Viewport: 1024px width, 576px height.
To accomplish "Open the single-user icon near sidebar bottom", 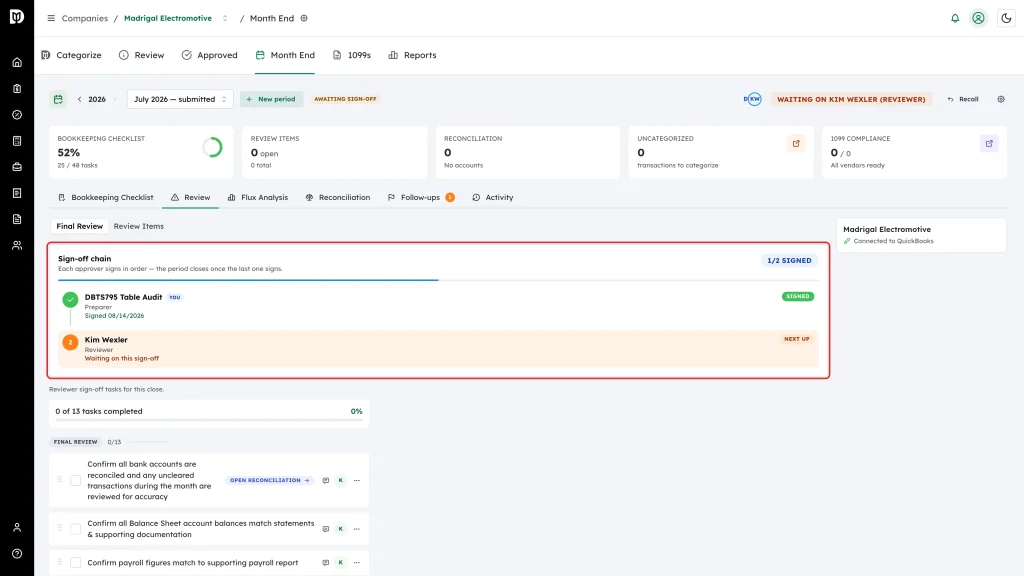I will click(17, 528).
